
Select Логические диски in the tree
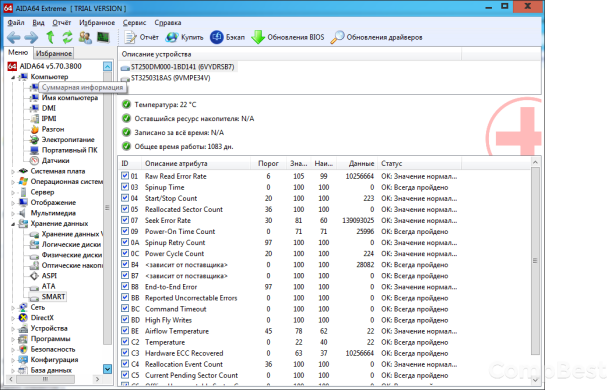pos(71,244)
